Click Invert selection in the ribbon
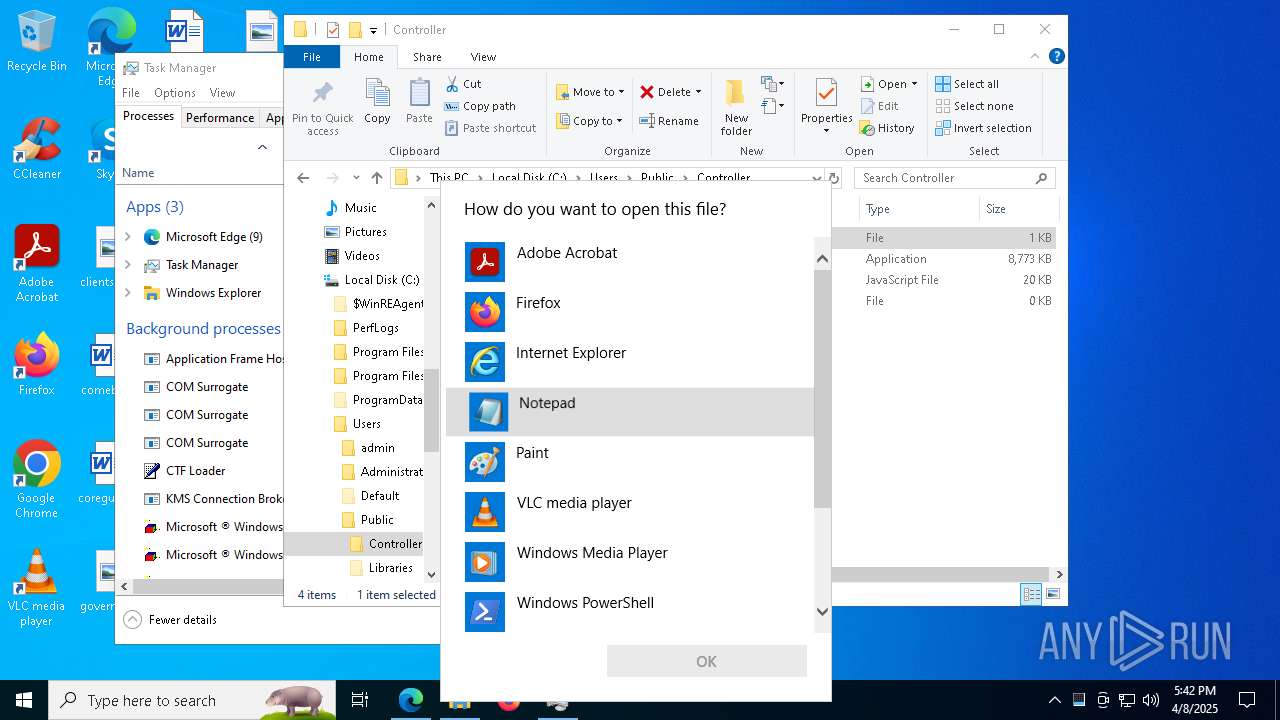Viewport: 1280px width, 720px height. click(983, 128)
